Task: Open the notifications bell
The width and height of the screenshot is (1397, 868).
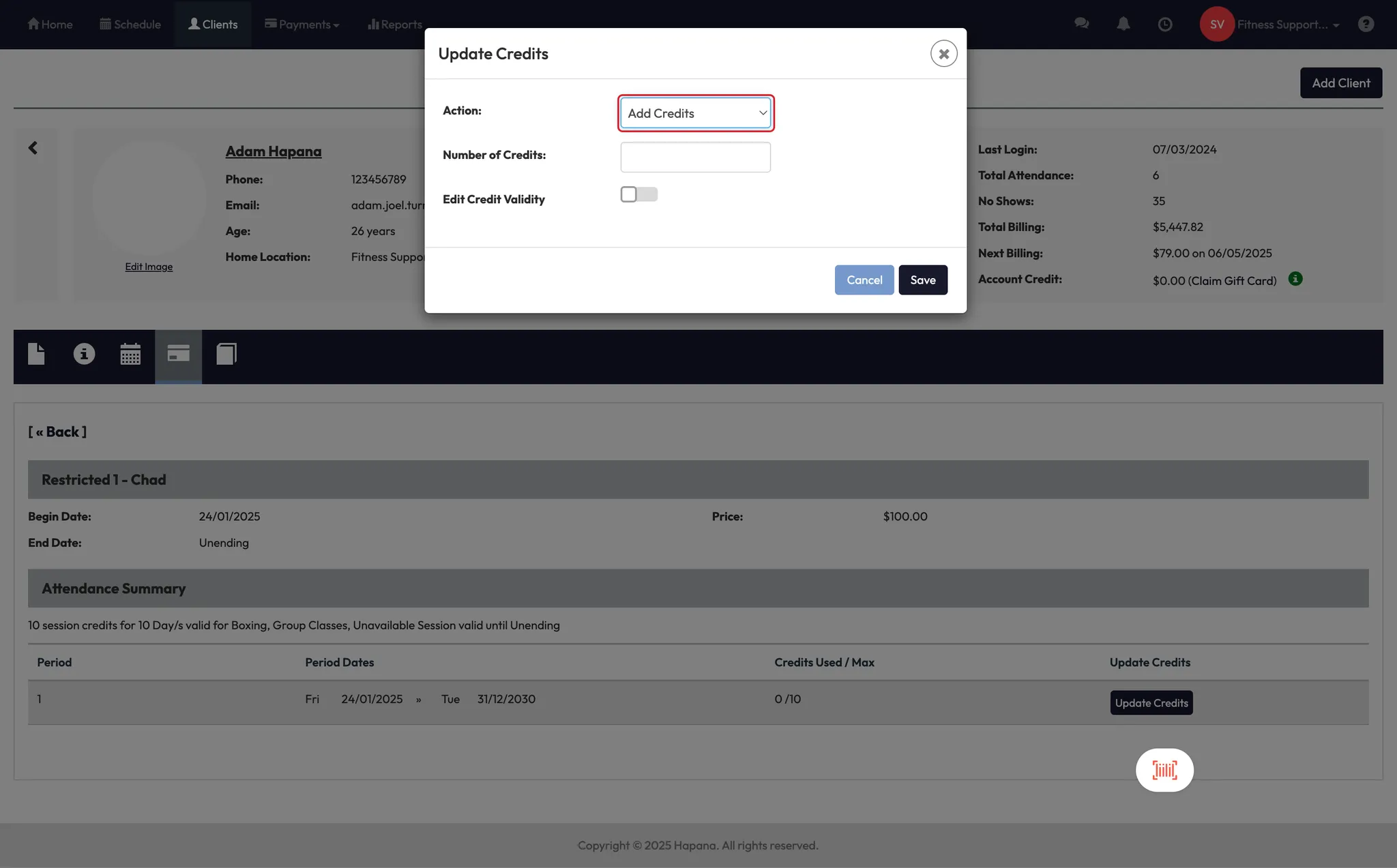Action: pyautogui.click(x=1123, y=24)
